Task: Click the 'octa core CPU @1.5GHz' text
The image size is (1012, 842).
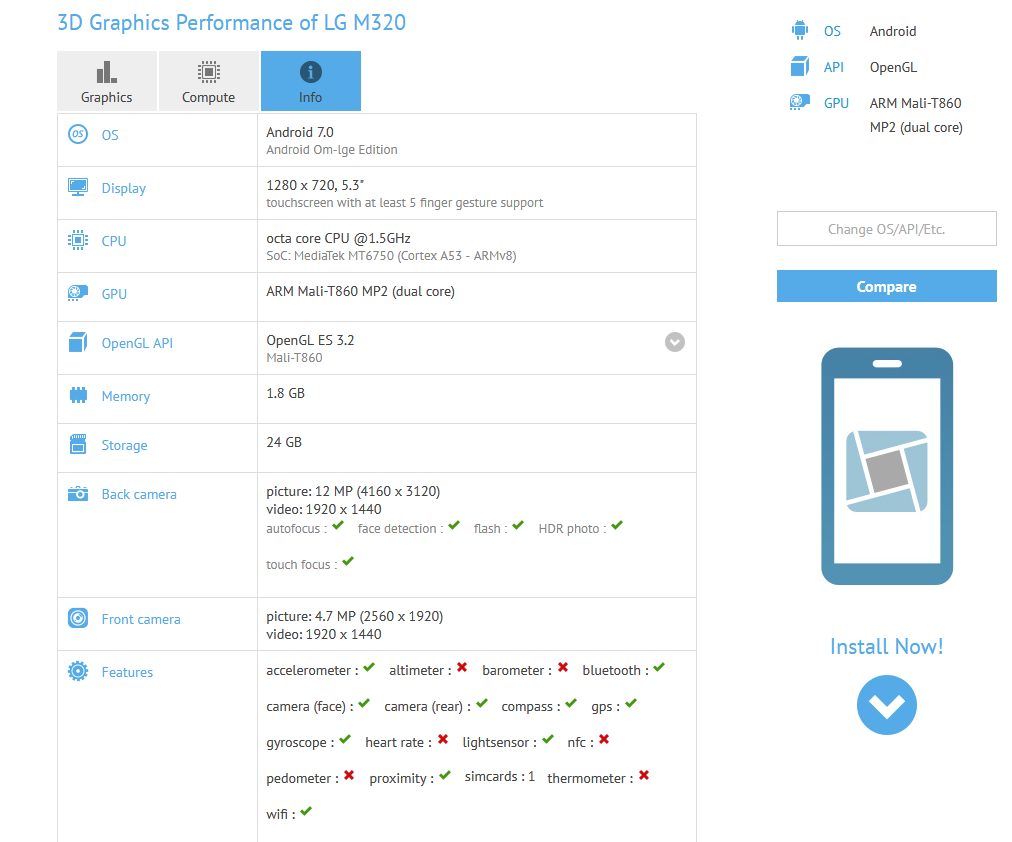Action: pos(338,238)
